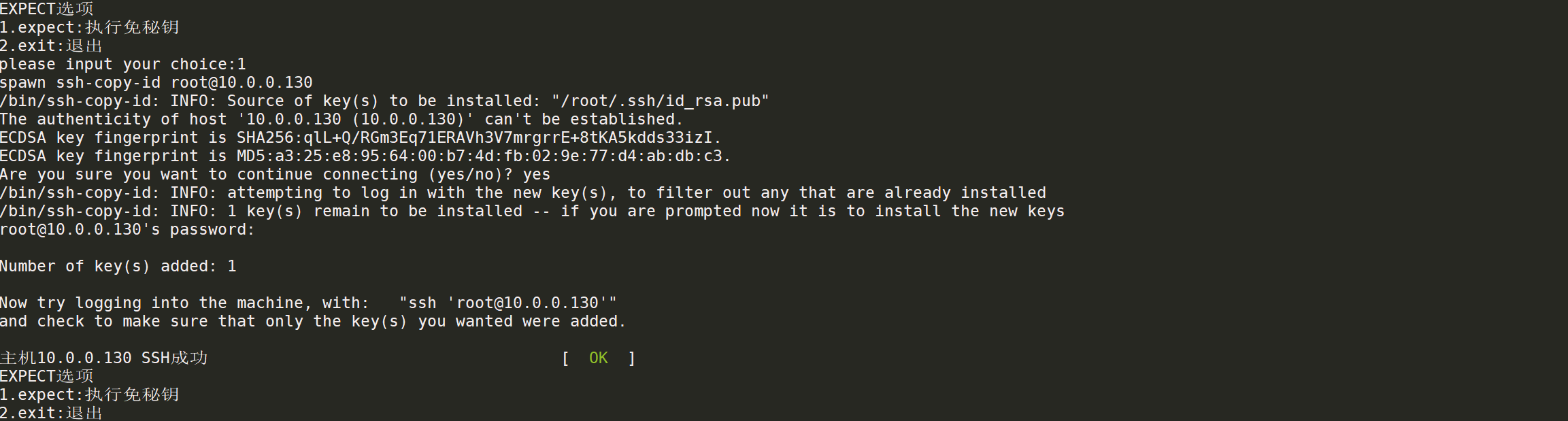Select the top "1.expect:执行免秘钥" menu option
1568x421 pixels.
[89, 27]
